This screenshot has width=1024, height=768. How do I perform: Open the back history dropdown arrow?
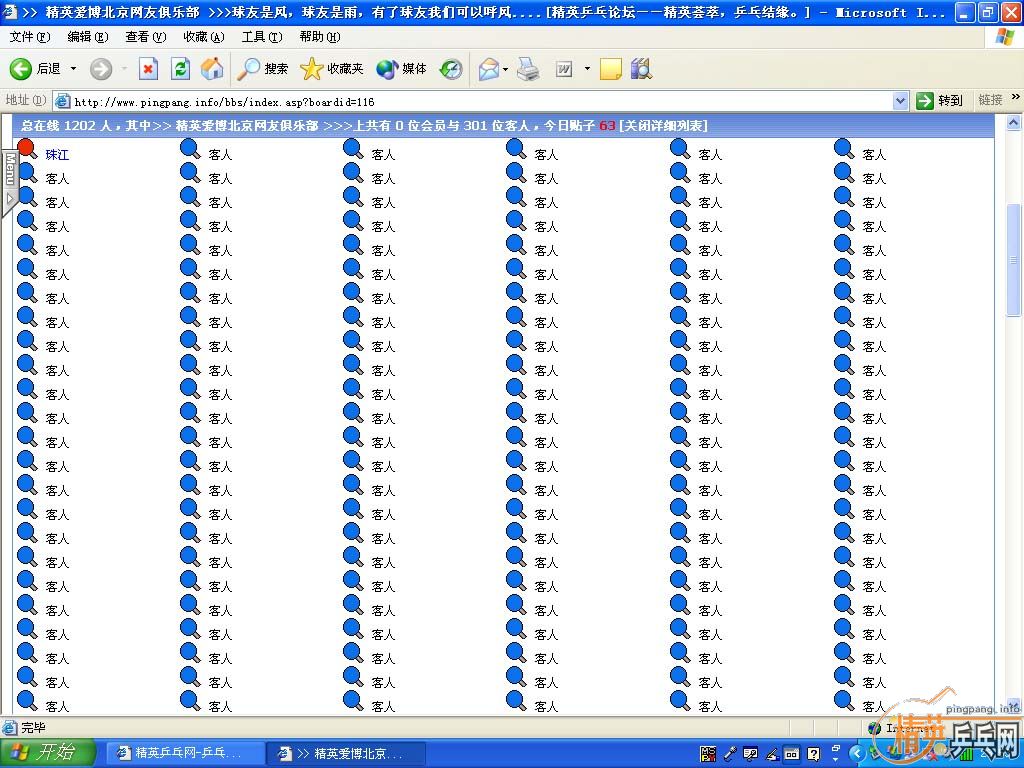click(73, 69)
